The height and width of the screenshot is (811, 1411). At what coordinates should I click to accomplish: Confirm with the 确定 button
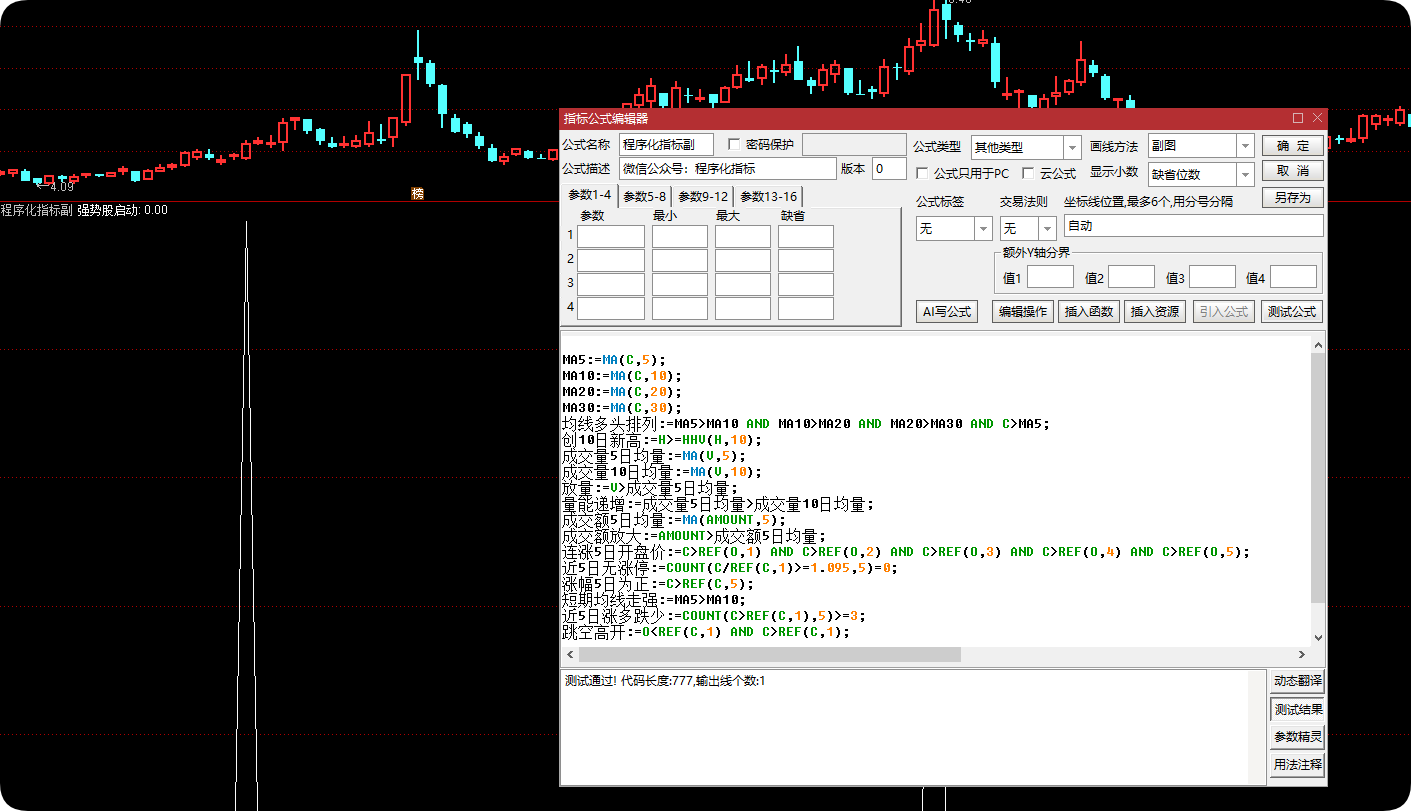click(x=1293, y=146)
